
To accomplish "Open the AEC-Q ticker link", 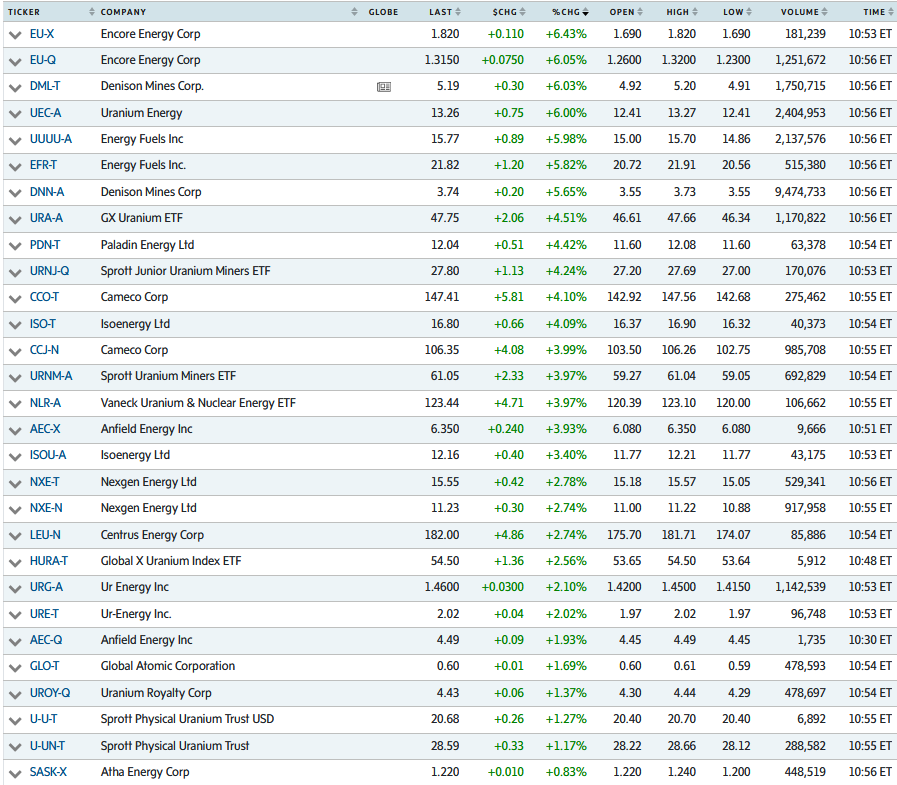I will coord(46,640).
